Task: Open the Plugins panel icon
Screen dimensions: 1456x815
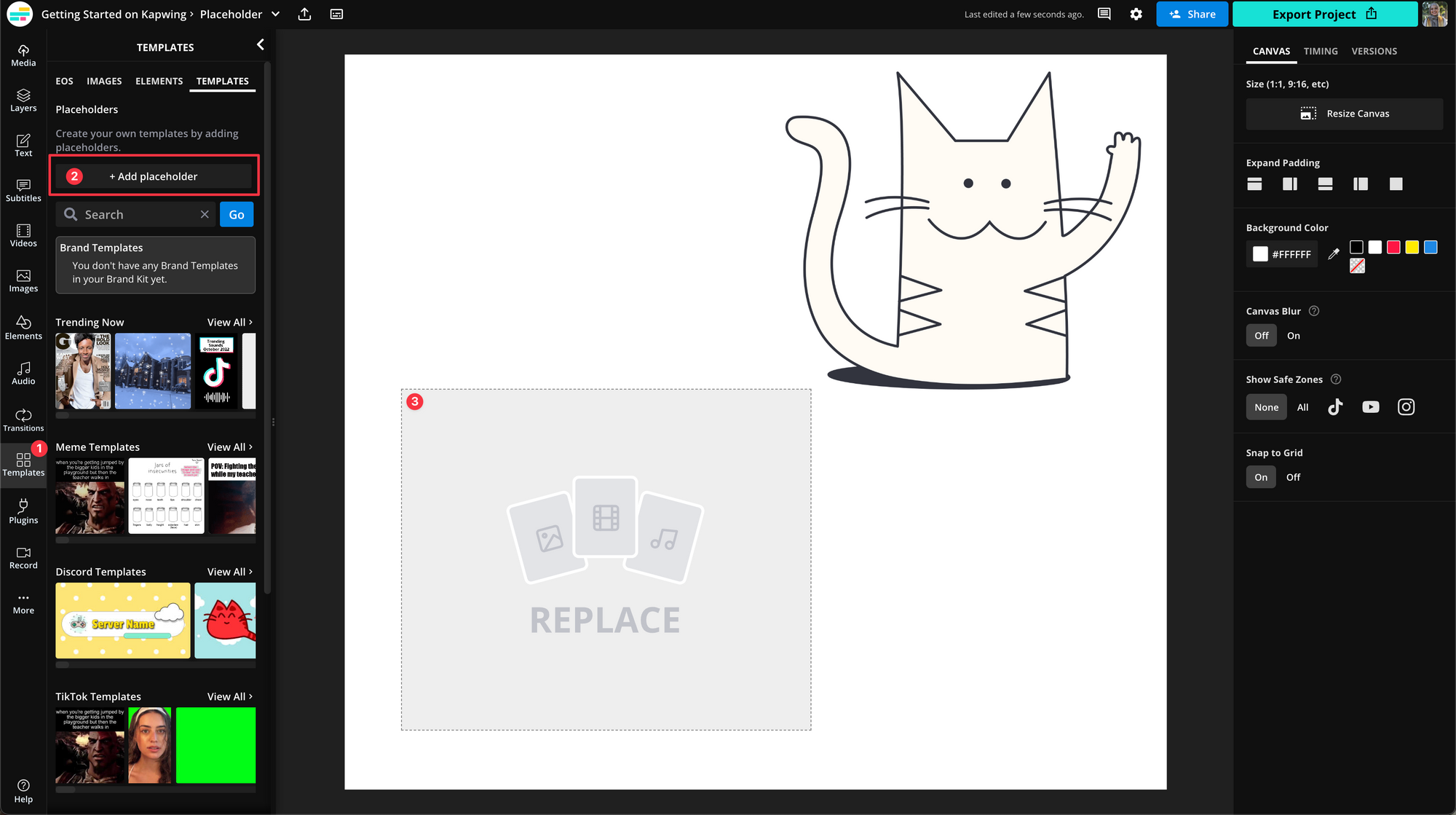Action: pyautogui.click(x=23, y=511)
